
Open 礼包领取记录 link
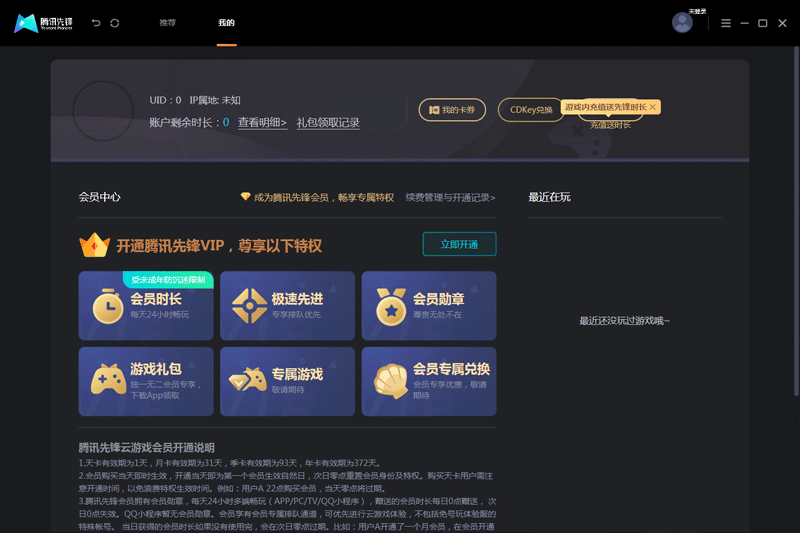(328, 122)
